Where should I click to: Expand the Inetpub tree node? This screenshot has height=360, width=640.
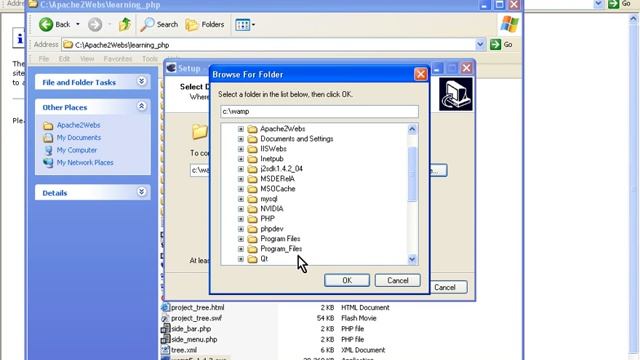click(x=241, y=159)
